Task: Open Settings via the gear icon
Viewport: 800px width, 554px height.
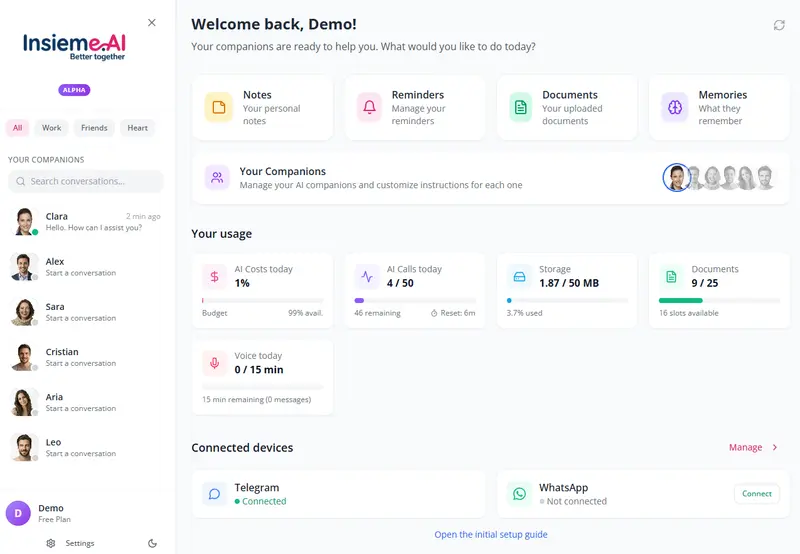Action: pos(51,543)
